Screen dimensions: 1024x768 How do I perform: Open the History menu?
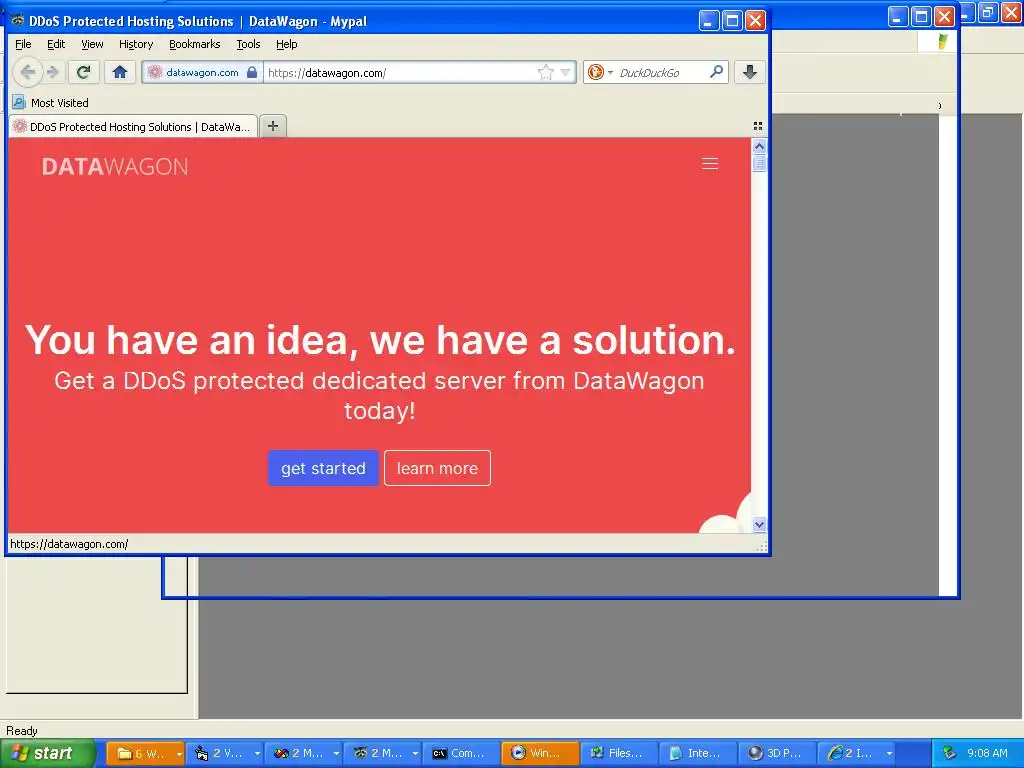[136, 44]
